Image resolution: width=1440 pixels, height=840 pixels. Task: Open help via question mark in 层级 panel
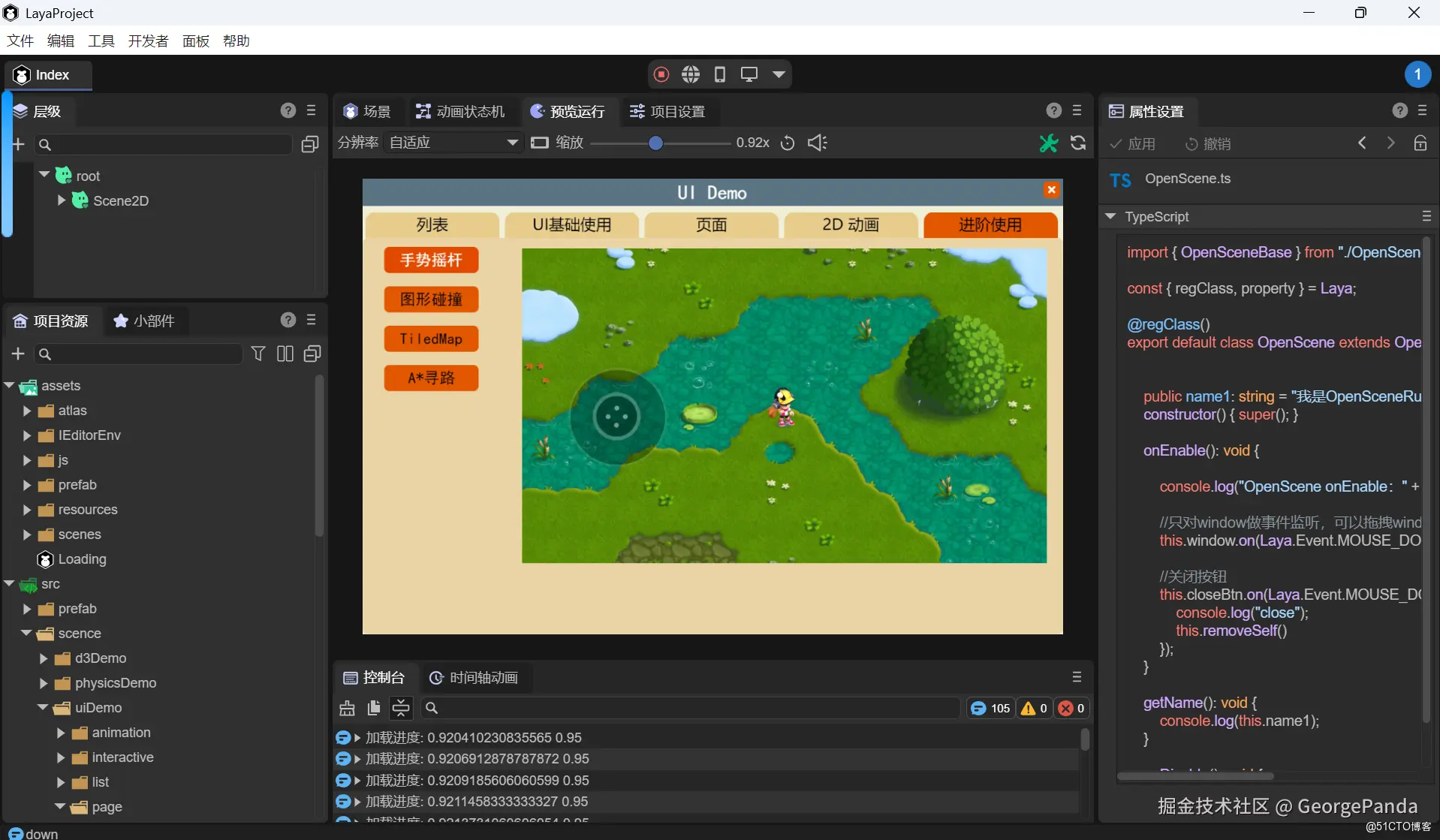(x=288, y=110)
